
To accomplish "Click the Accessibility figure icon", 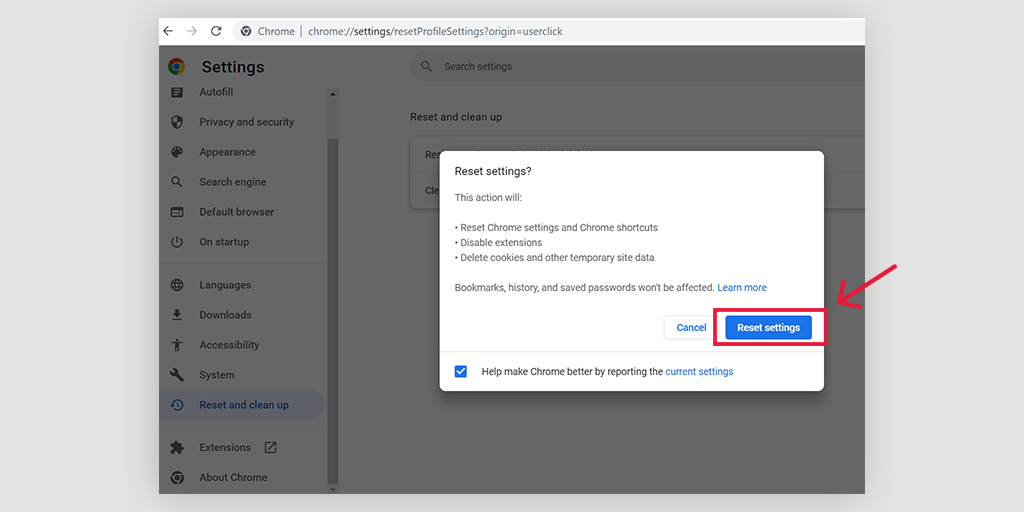I will (x=177, y=345).
